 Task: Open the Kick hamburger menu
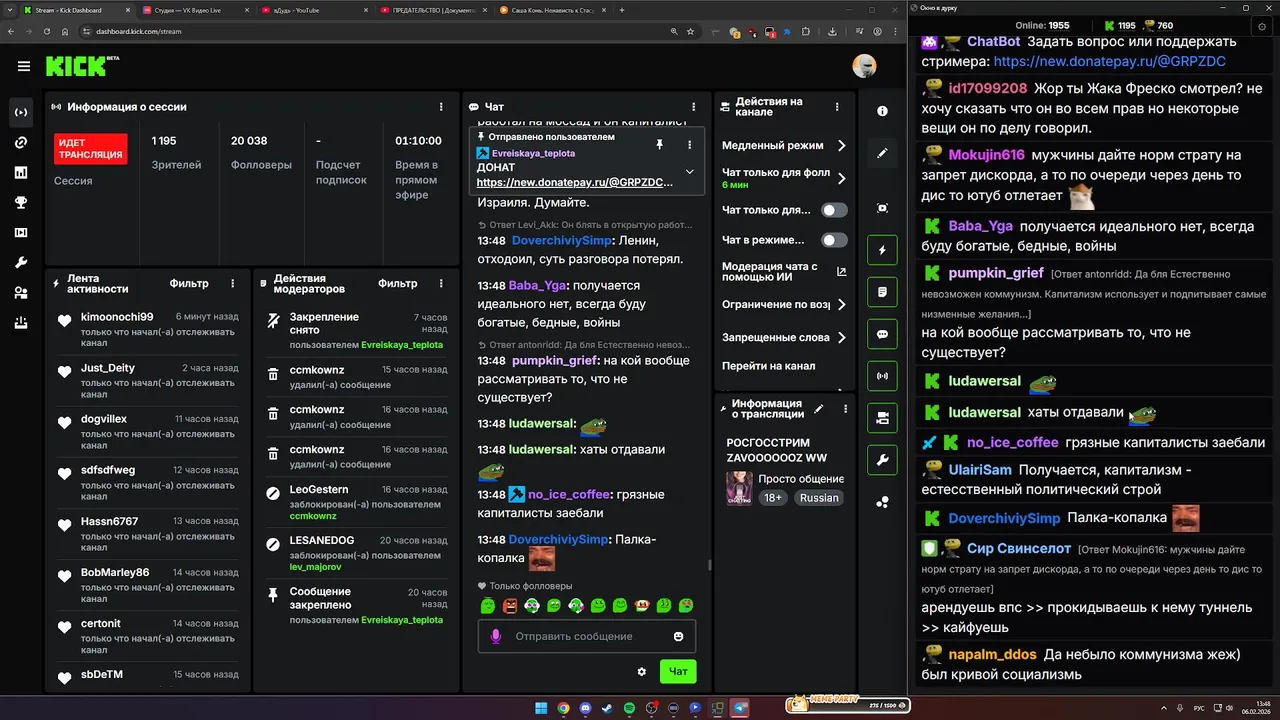24,67
